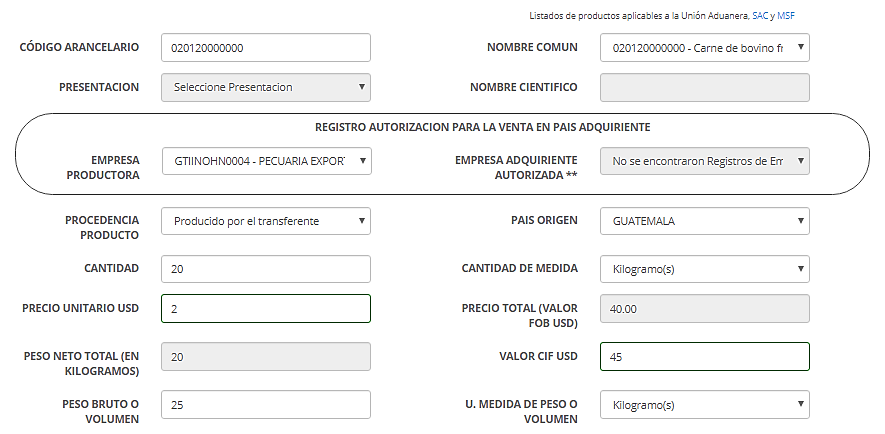Click the Precio Total FOB USD field
The width and height of the screenshot is (885, 434).
pyautogui.click(x=705, y=309)
